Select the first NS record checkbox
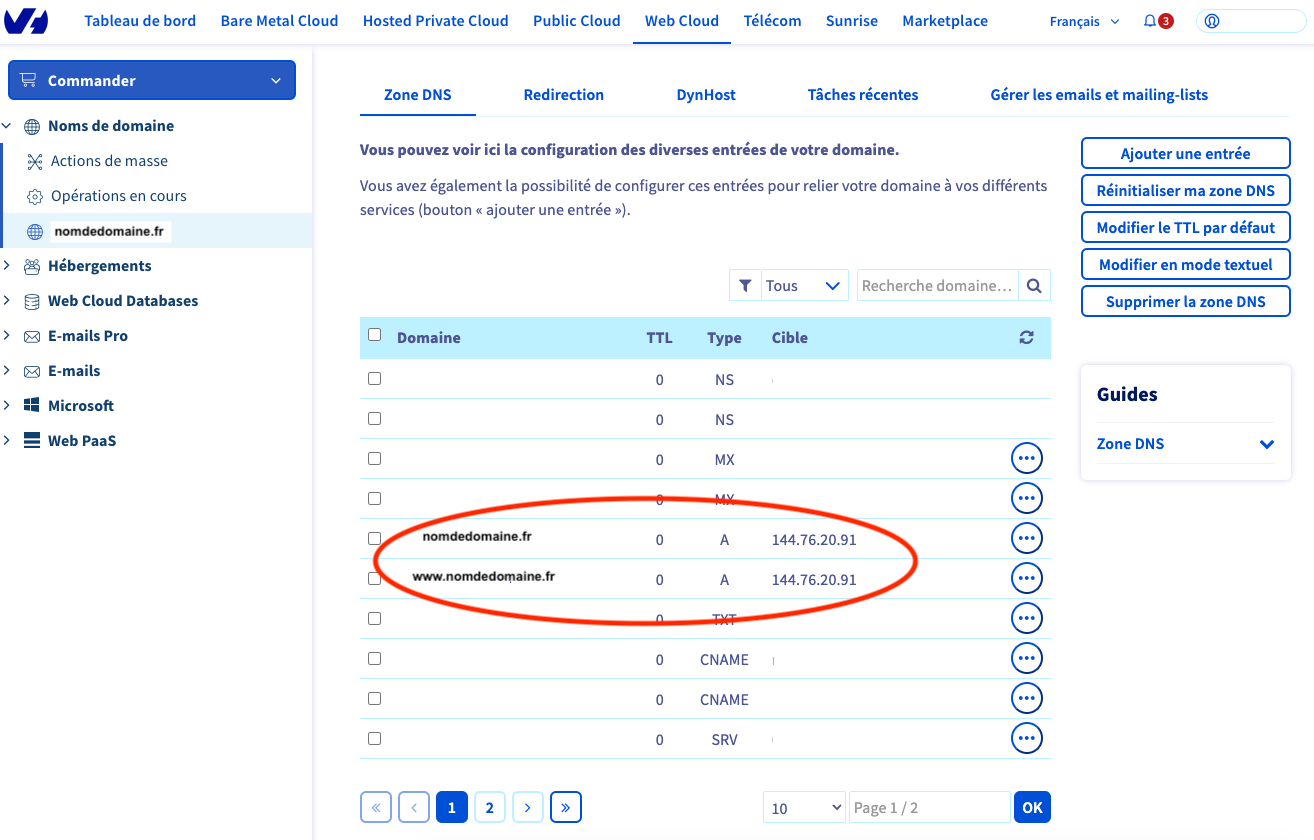 (375, 379)
